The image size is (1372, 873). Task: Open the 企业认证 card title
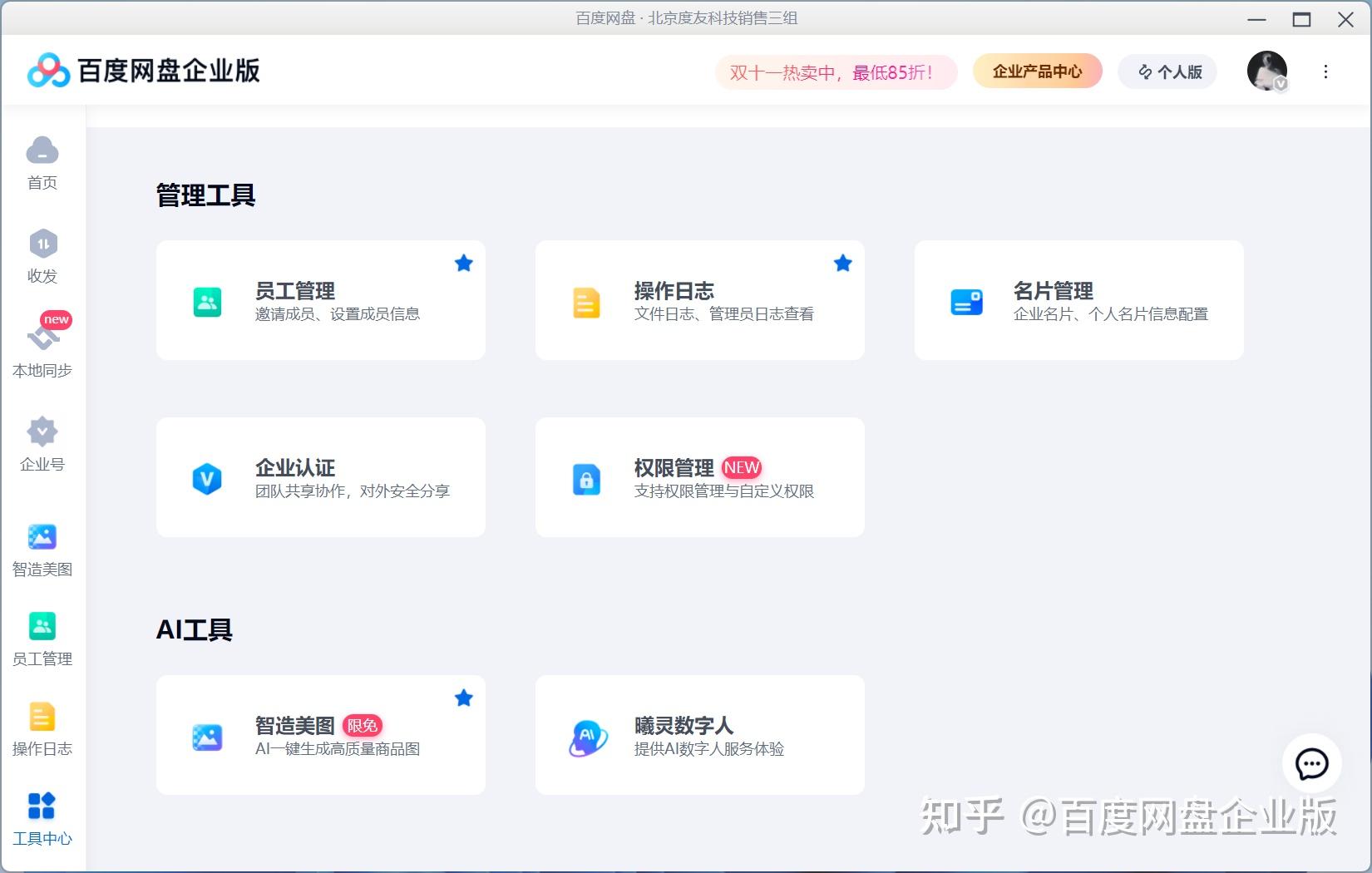[x=295, y=468]
